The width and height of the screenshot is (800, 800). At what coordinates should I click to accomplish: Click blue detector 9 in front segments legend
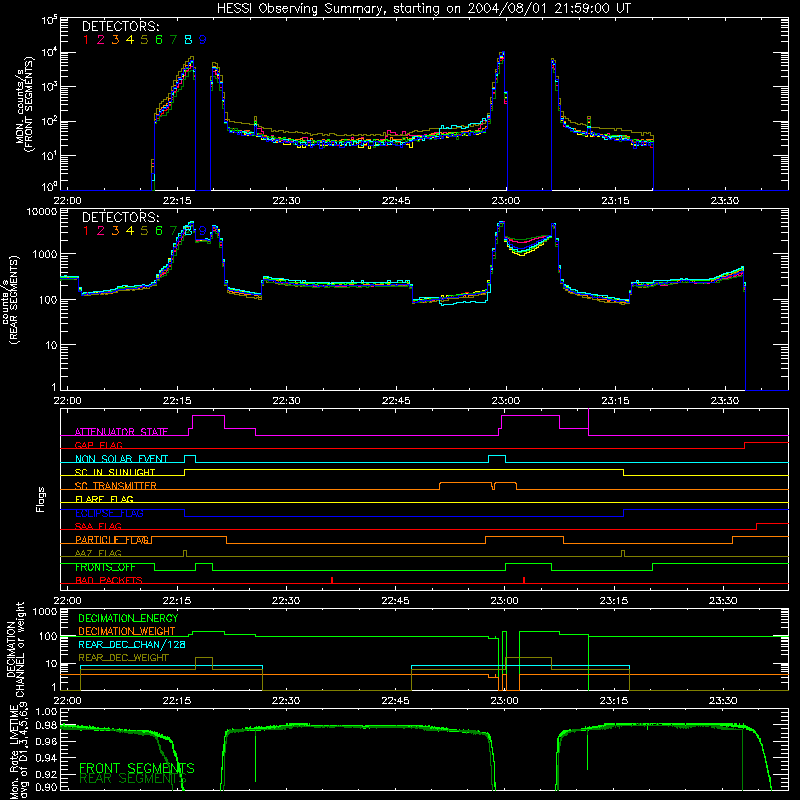point(203,40)
